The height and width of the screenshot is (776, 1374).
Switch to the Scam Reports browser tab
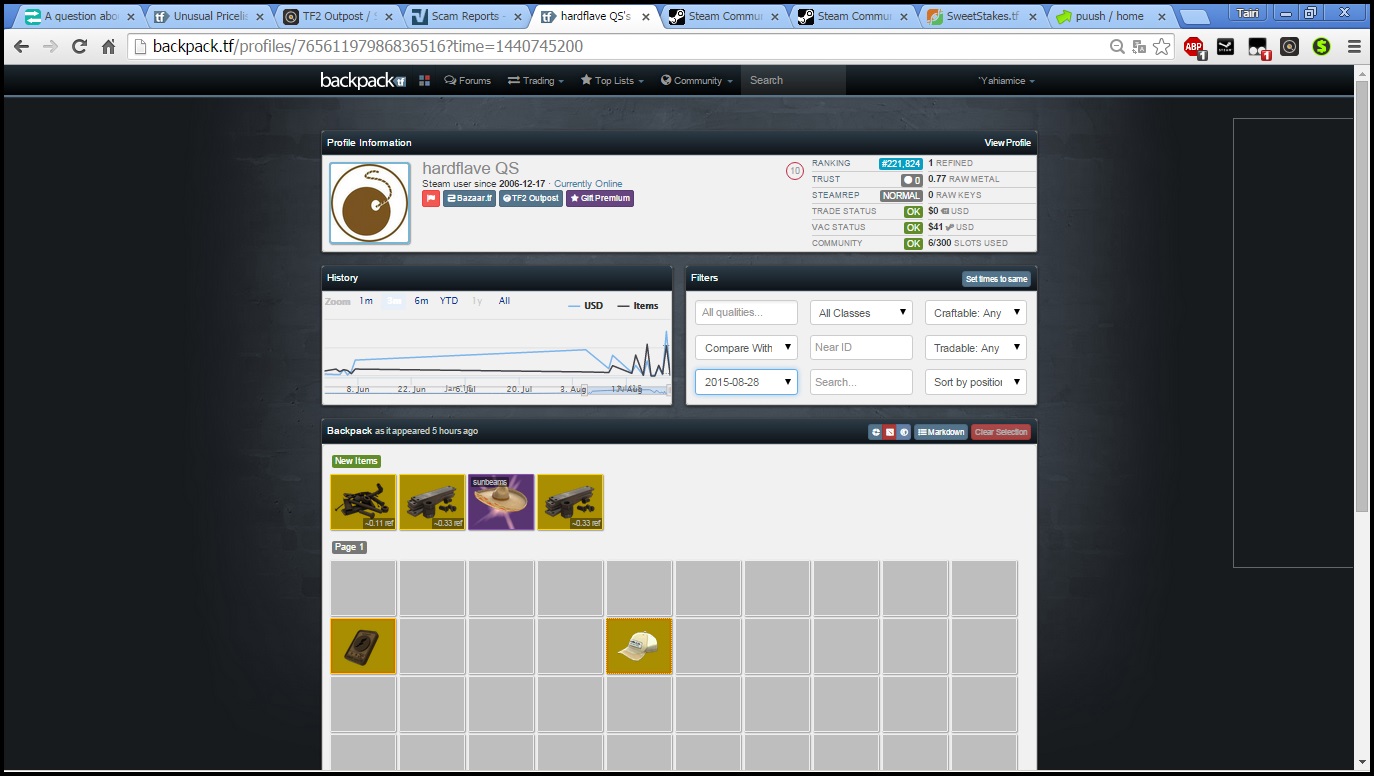coord(468,16)
